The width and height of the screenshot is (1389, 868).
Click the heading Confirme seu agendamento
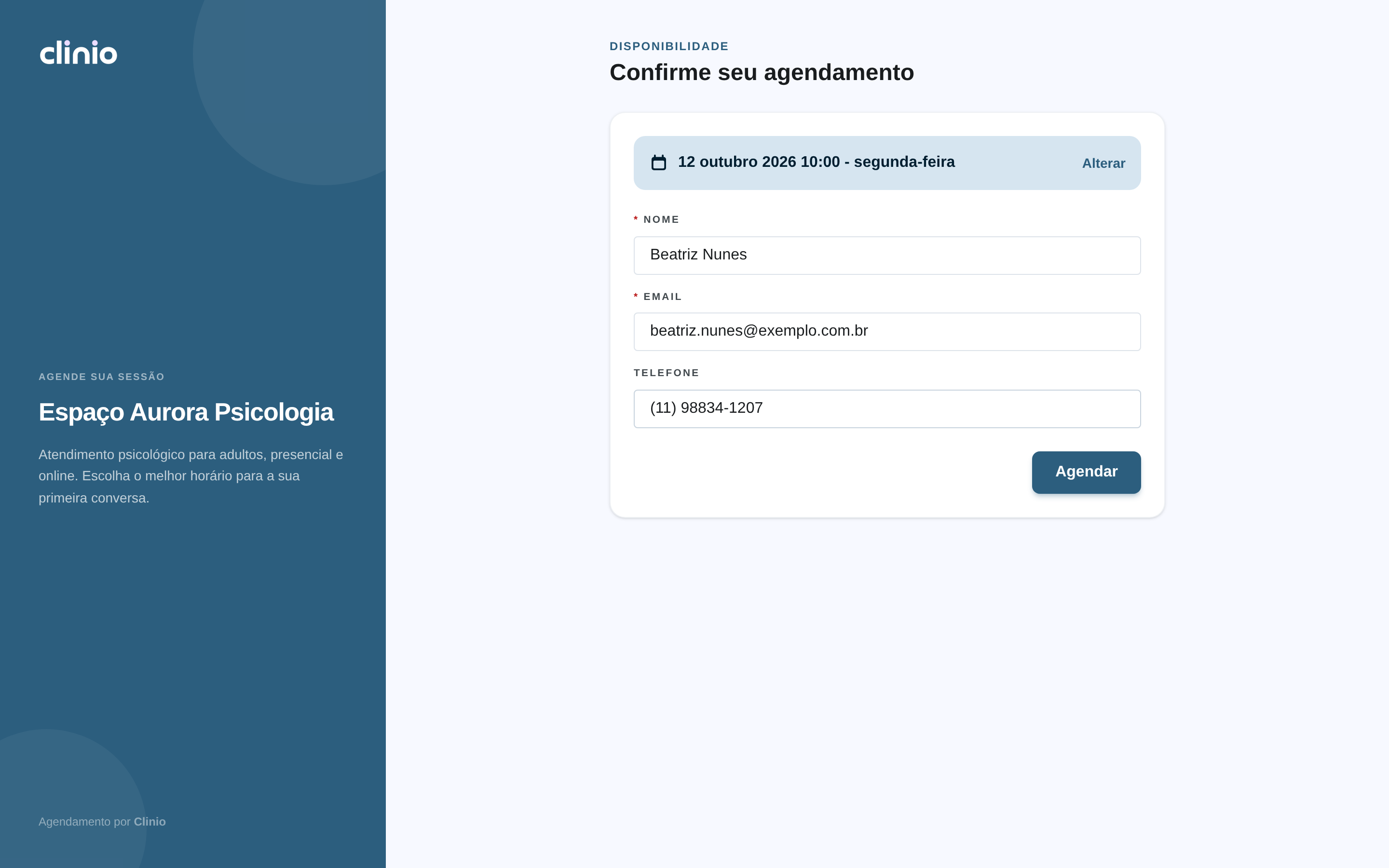[x=762, y=73]
